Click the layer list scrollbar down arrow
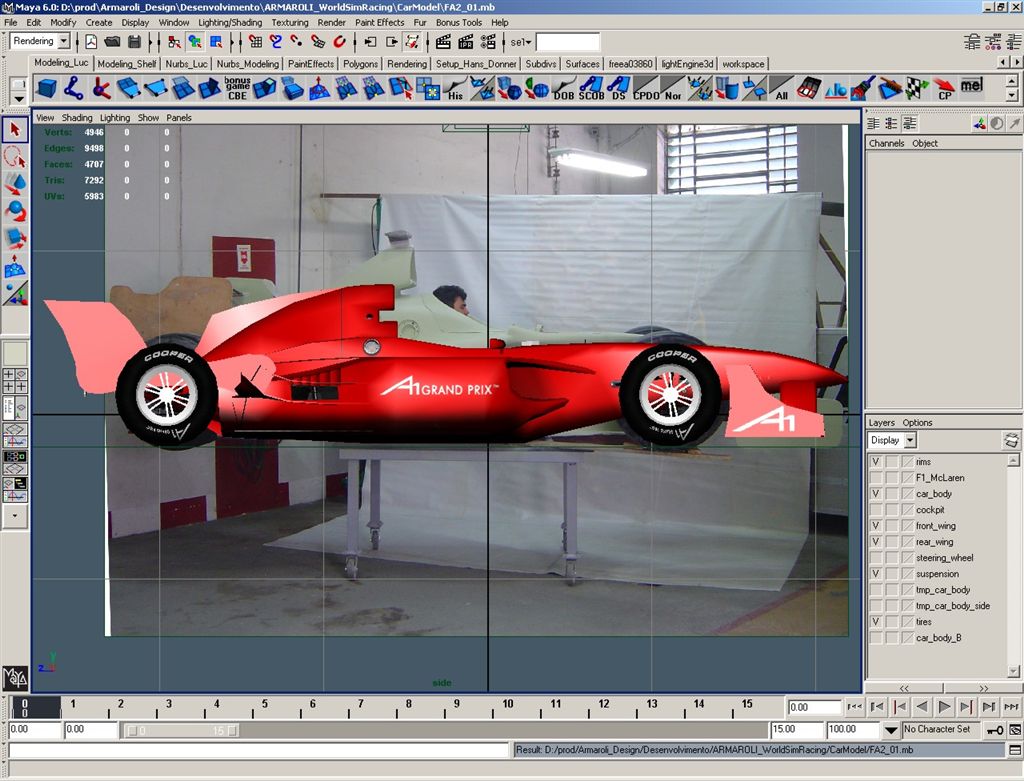The height and width of the screenshot is (781, 1024). click(1013, 671)
